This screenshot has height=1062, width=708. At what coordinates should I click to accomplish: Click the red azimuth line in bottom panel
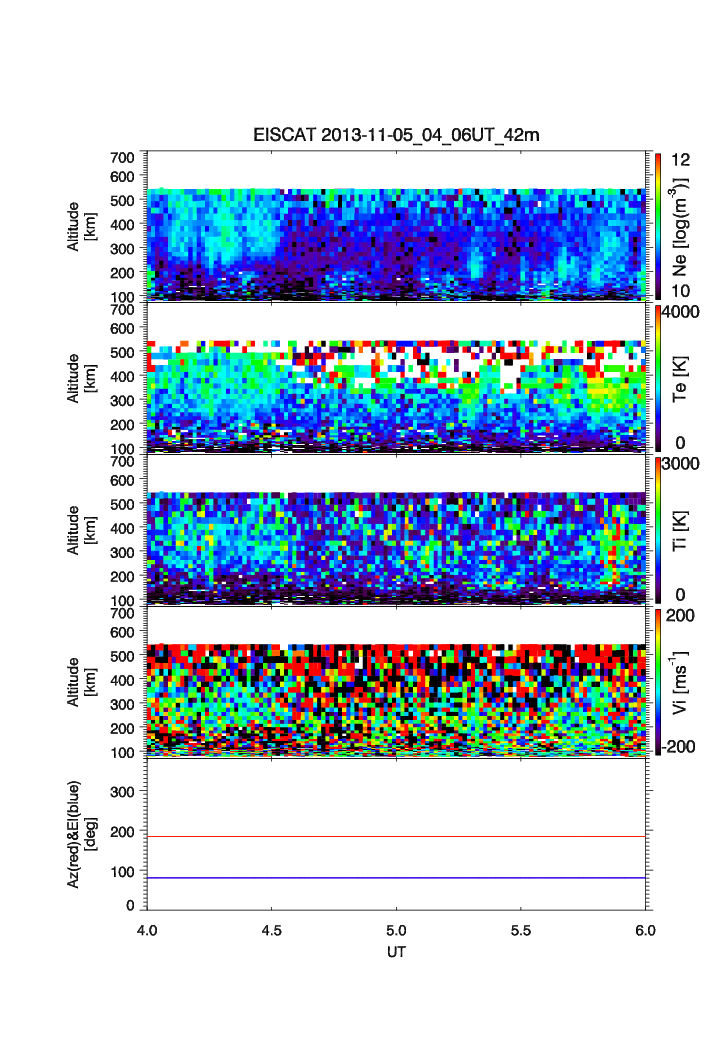click(396, 836)
